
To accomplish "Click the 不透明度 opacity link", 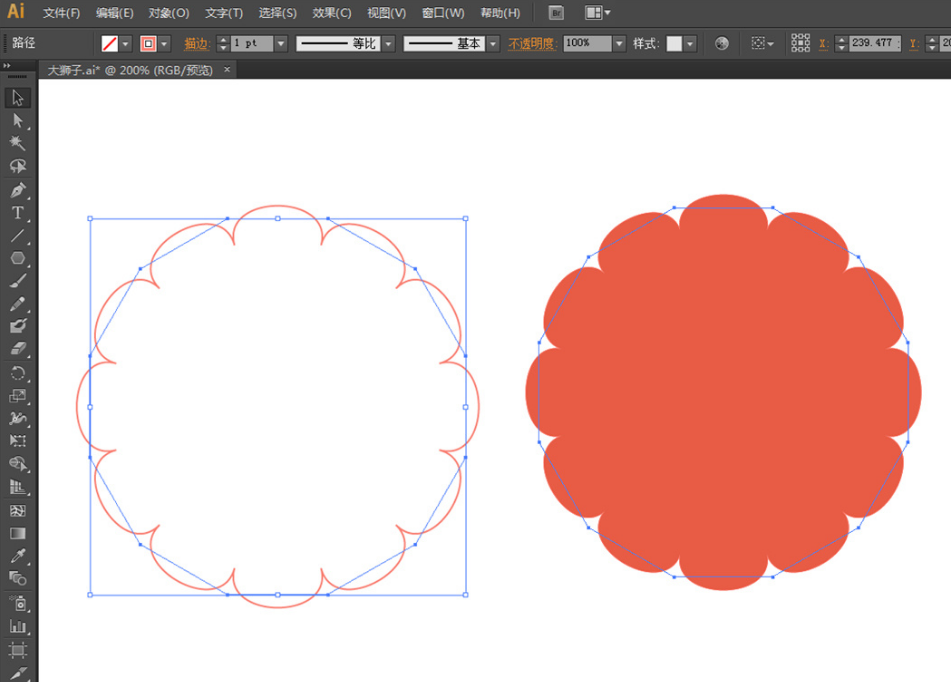I will [x=531, y=44].
